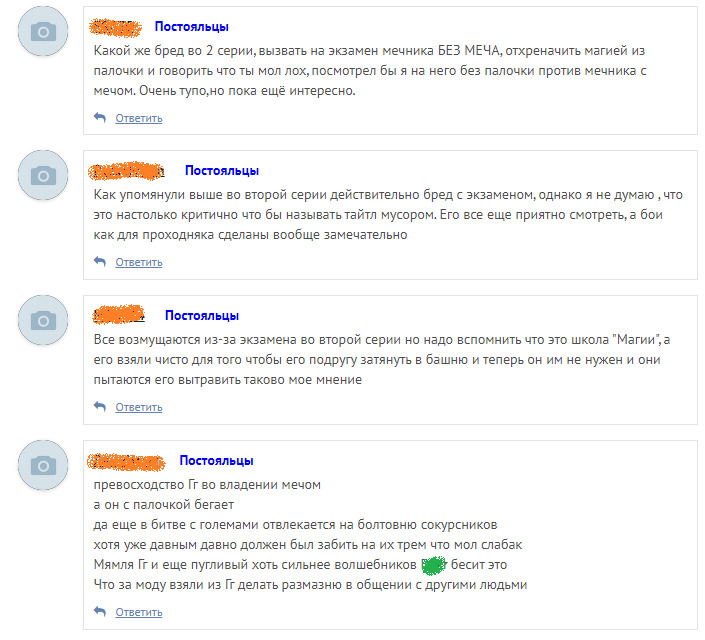This screenshot has width=705, height=640.
Task: Reply via "Ответить" under "Как упомянули выше" comment
Action: (138, 262)
